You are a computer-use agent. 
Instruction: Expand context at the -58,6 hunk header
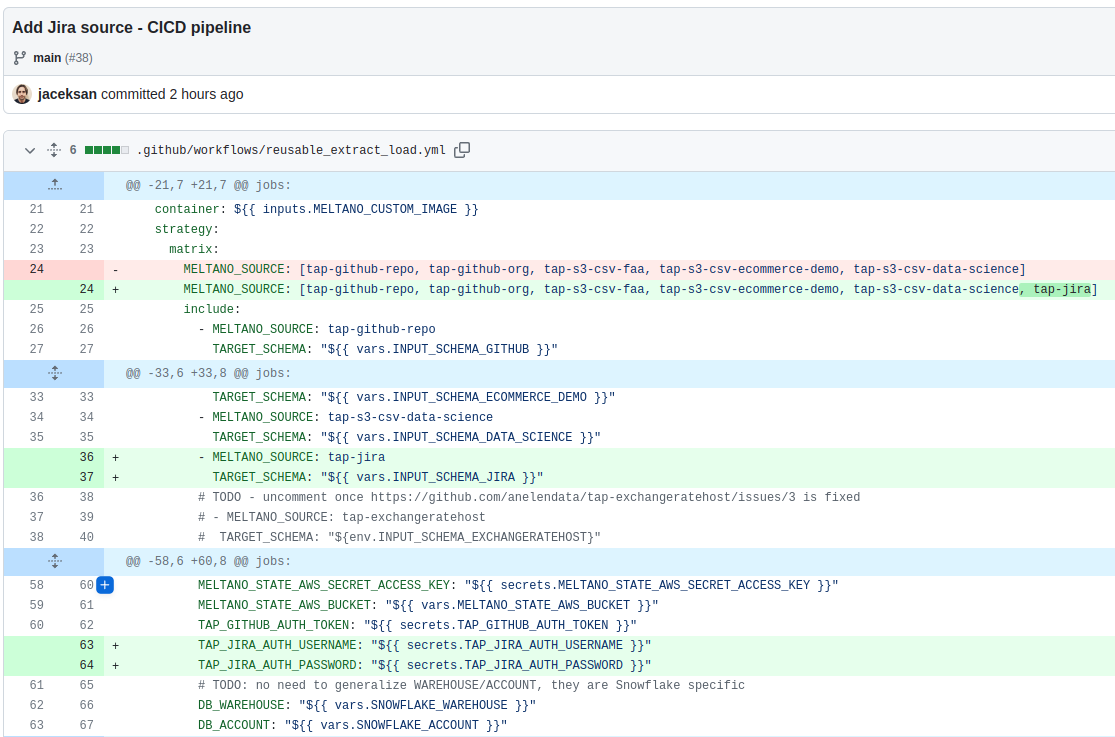pyautogui.click(x=54, y=561)
